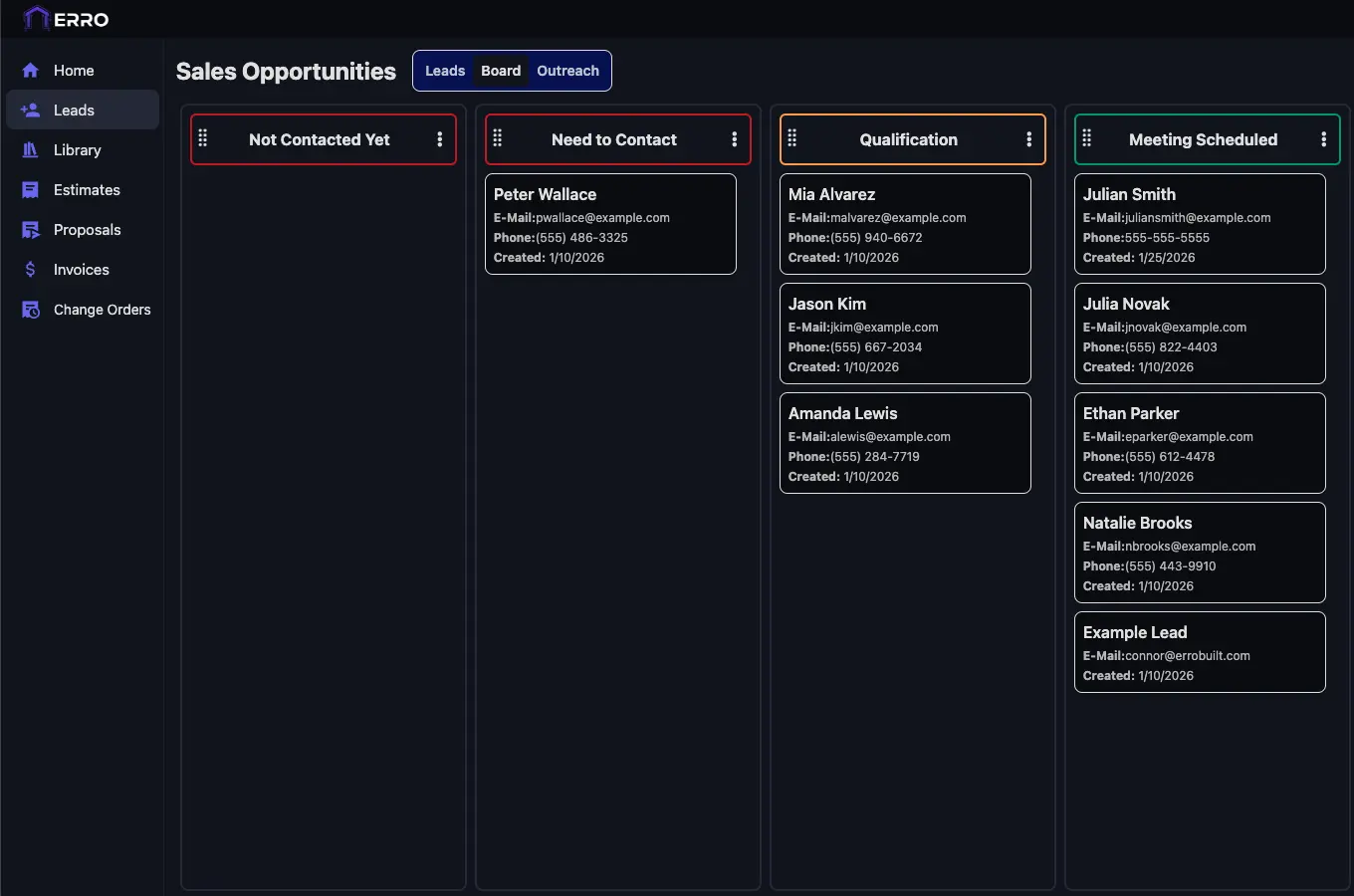This screenshot has width=1354, height=896.
Task: Open the Need to Contact options menu
Action: [x=734, y=139]
